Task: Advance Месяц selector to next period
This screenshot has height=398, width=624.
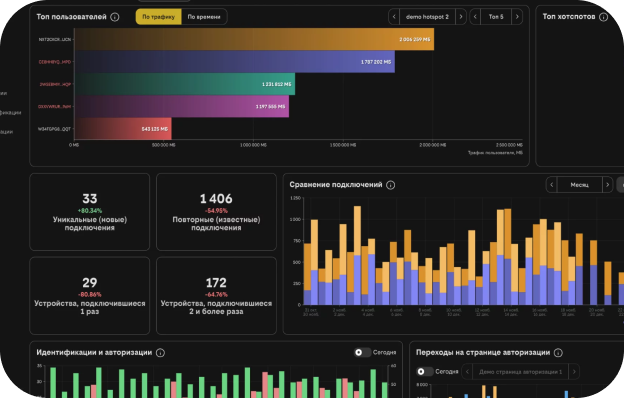Action: click(607, 185)
